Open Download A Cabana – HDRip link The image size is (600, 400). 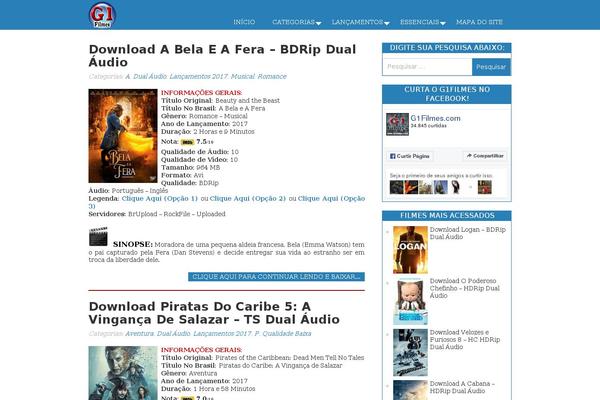coord(462,387)
